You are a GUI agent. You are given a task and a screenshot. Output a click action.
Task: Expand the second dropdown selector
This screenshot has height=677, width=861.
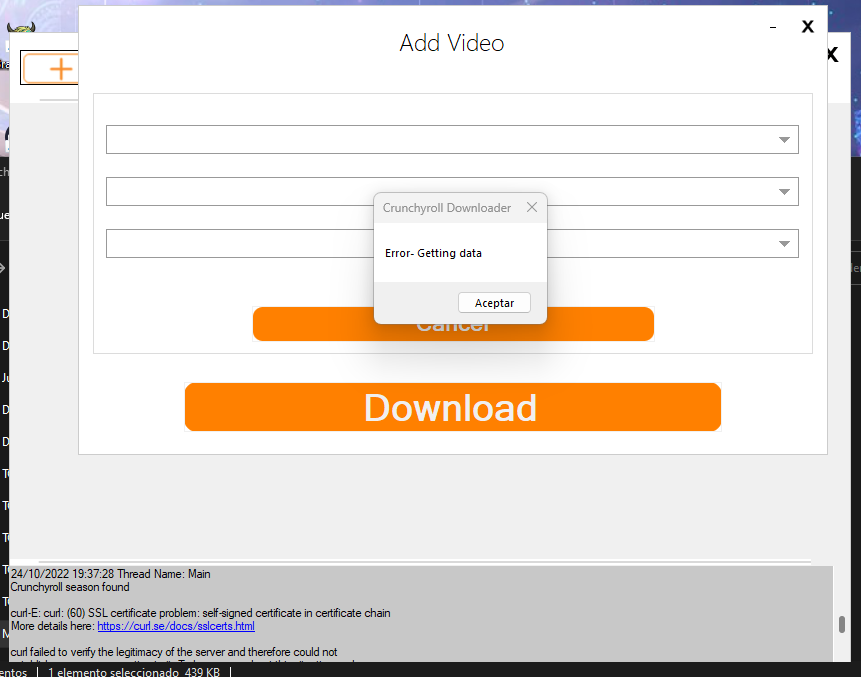click(x=784, y=191)
